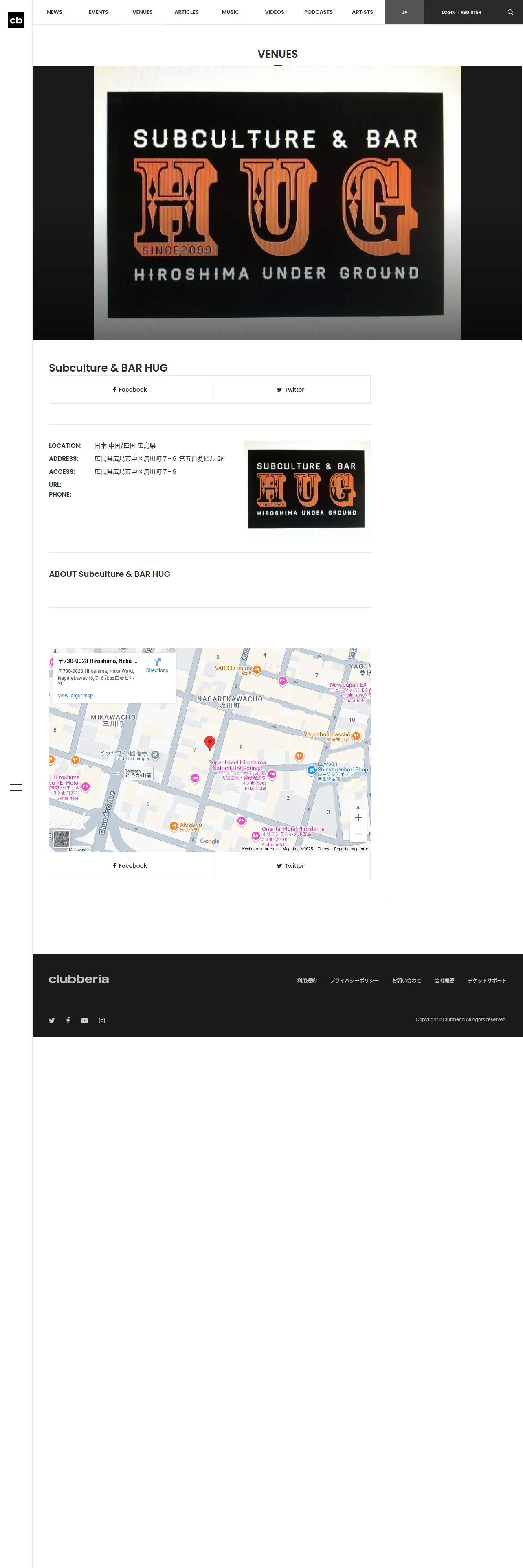Click the footer Facebook icon
Image resolution: width=523 pixels, height=1568 pixels.
(x=68, y=1021)
